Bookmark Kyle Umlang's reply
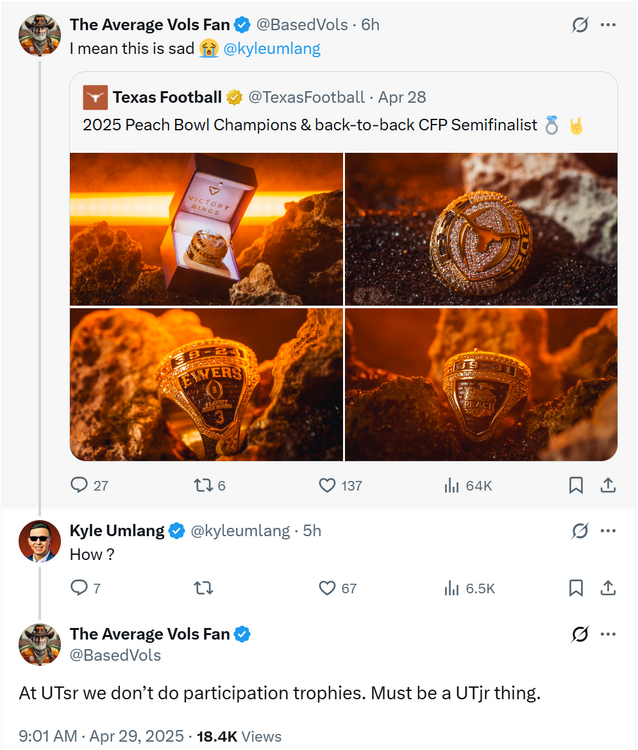This screenshot has width=638, height=750. [576, 588]
